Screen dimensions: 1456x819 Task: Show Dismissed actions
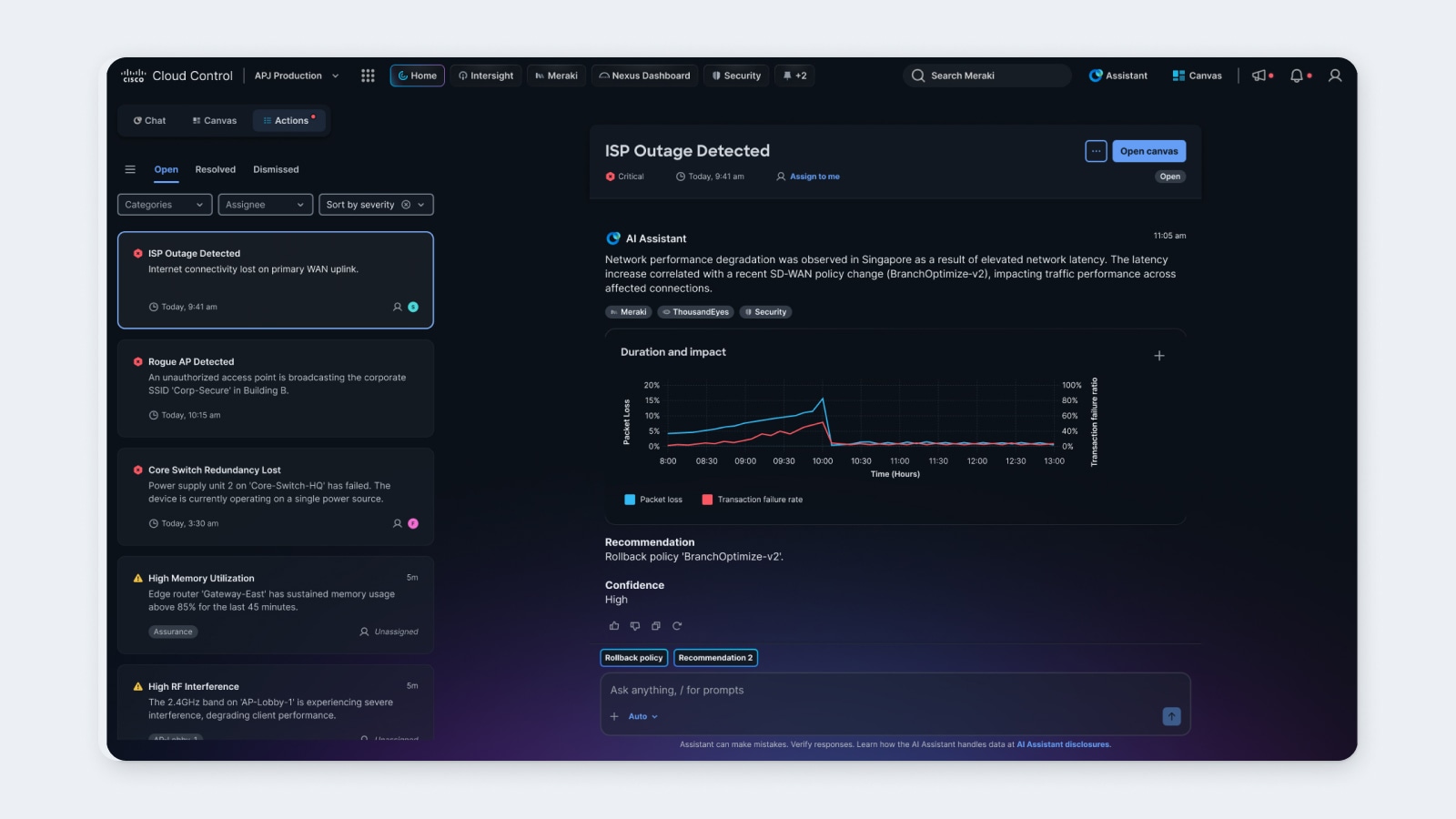276,169
